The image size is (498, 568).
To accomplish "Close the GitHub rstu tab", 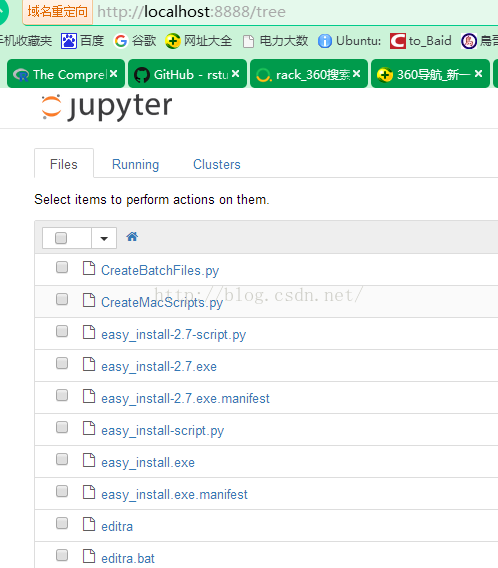I will point(235,74).
